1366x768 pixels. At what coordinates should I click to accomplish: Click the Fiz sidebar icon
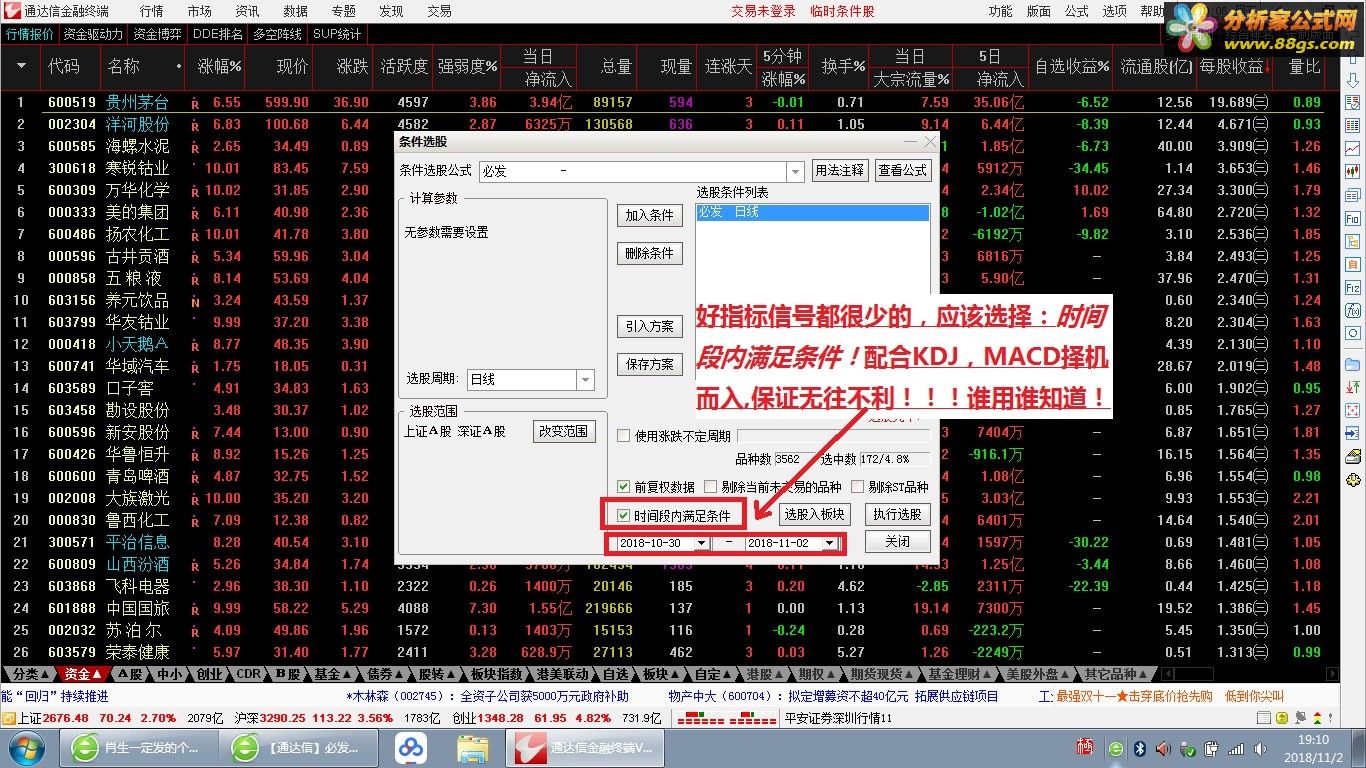tap(1352, 287)
